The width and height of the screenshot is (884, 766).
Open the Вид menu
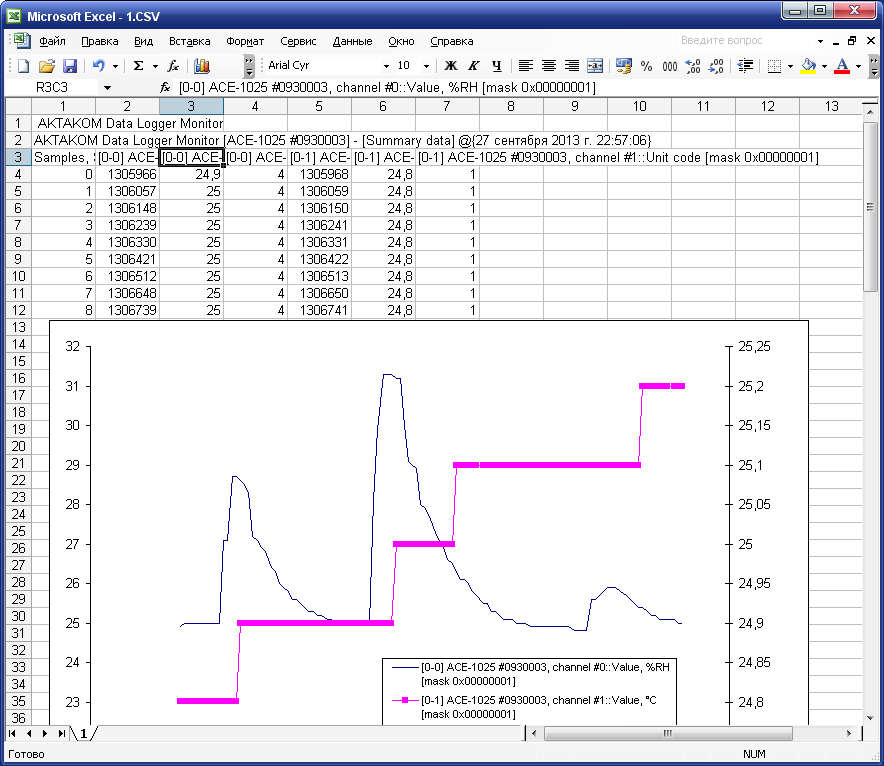144,41
